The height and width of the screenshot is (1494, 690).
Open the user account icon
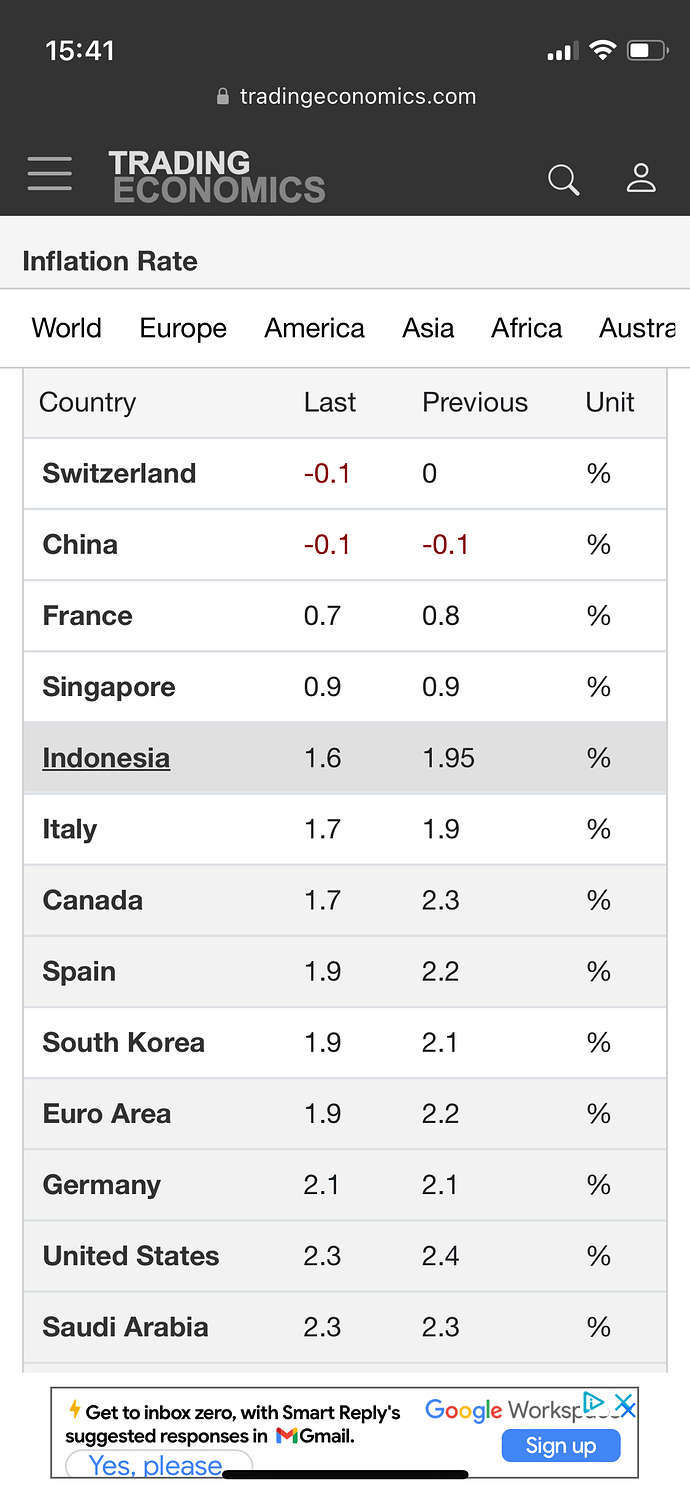641,178
